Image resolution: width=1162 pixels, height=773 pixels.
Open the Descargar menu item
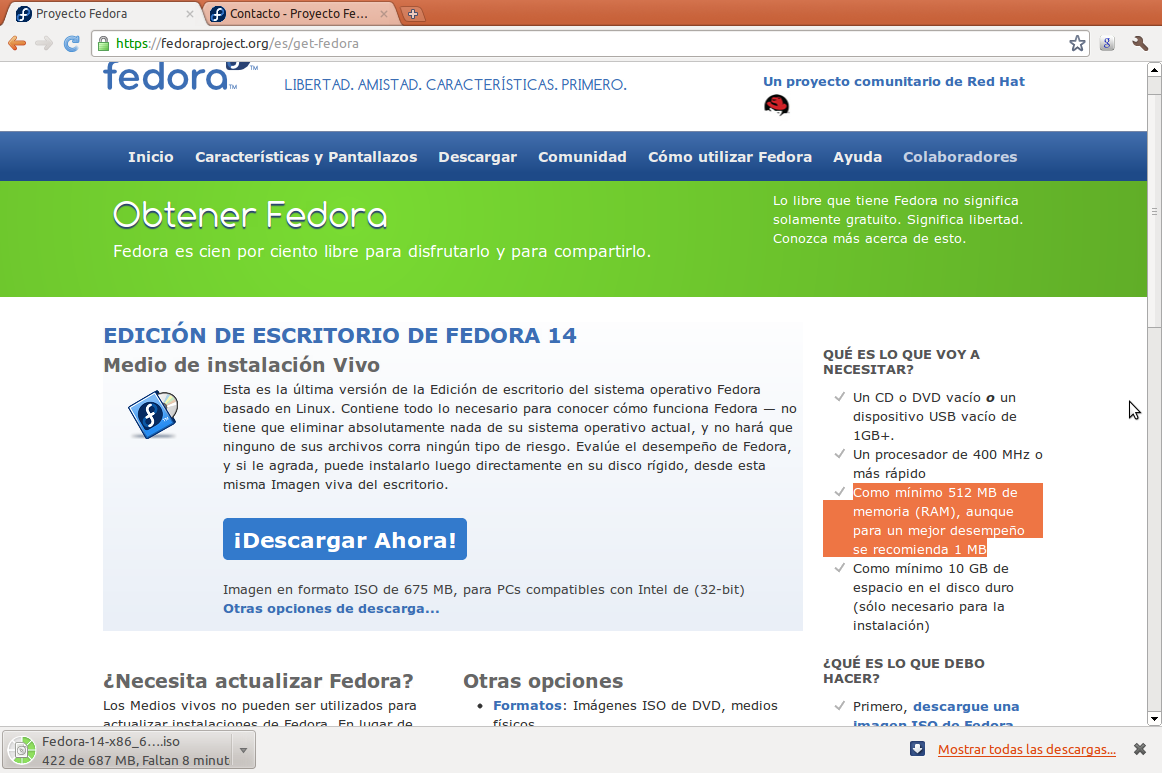tap(477, 156)
